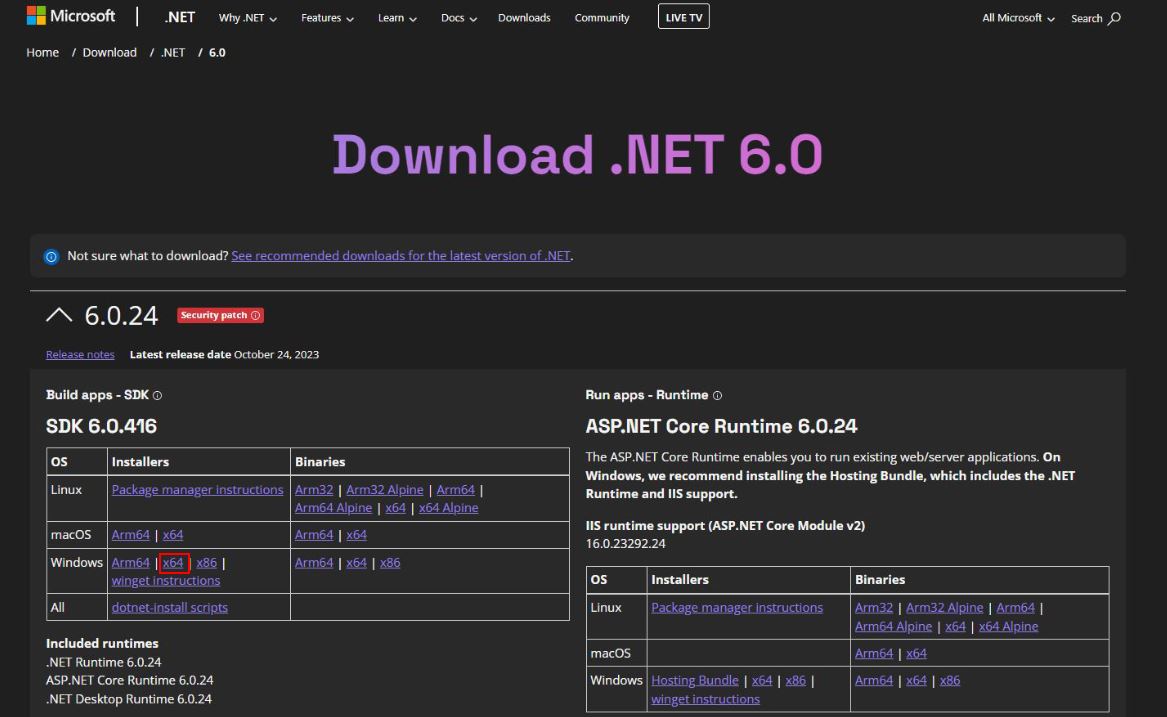Open the Release notes link
Image resolution: width=1167 pixels, height=717 pixels.
[80, 355]
